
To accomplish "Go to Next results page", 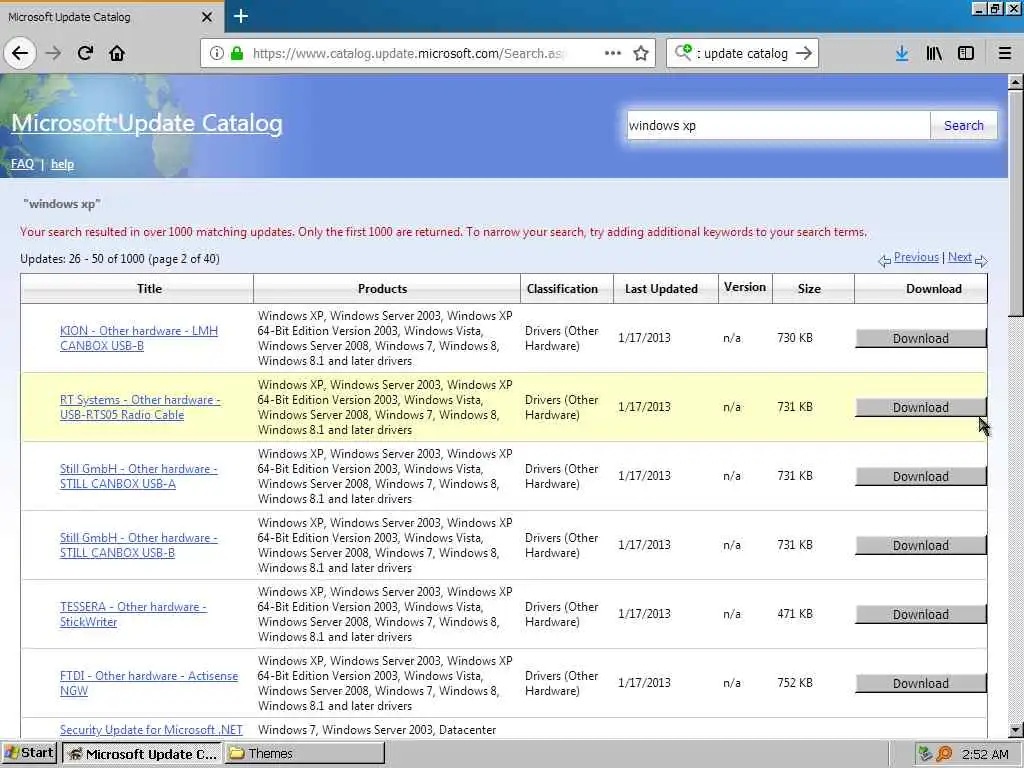I will 959,257.
